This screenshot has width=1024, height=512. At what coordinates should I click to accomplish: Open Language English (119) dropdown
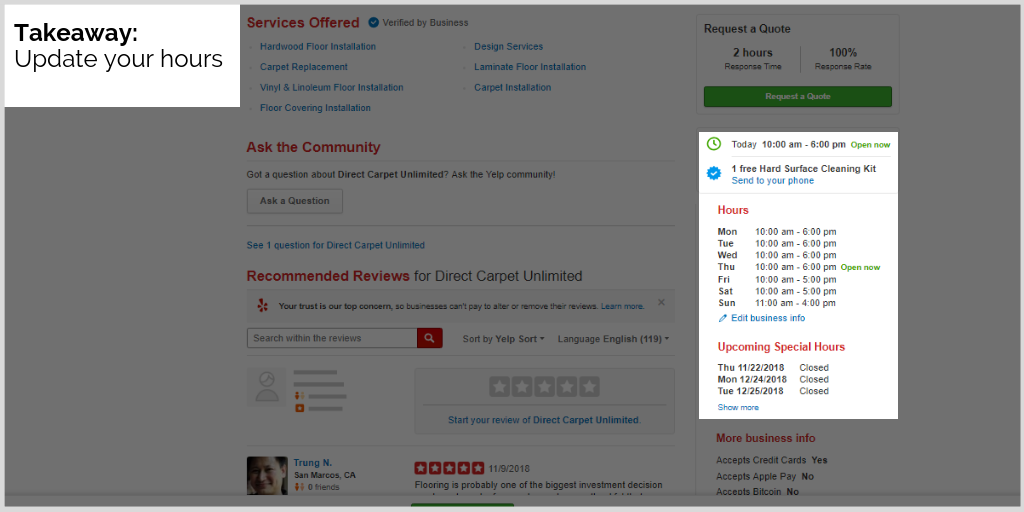613,339
